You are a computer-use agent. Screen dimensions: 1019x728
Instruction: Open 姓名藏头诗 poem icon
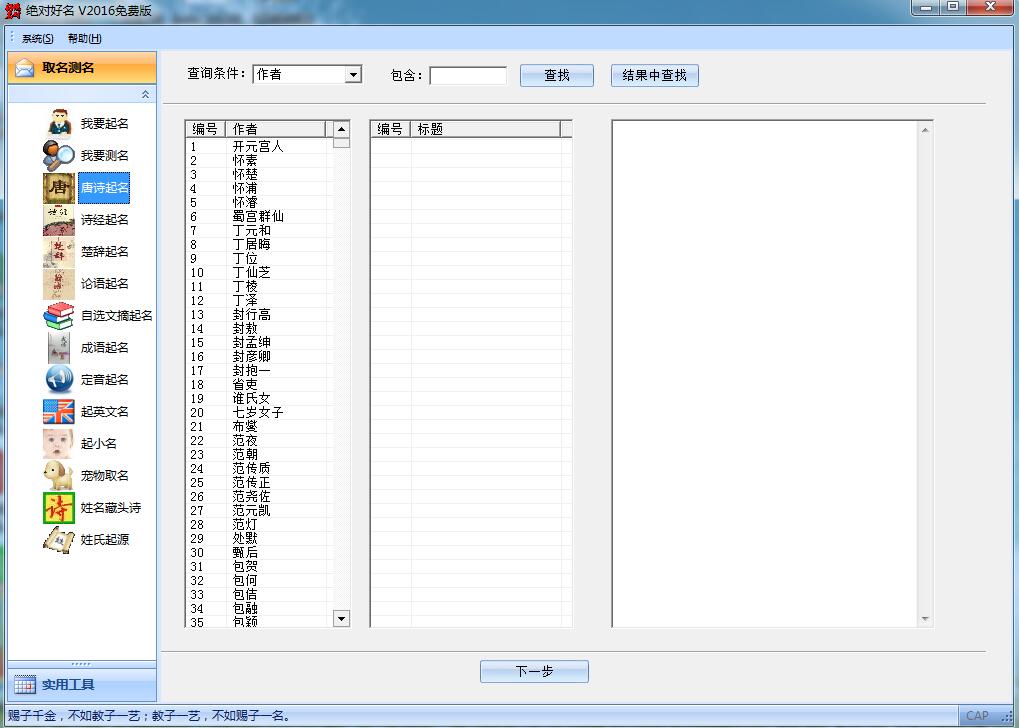click(59, 508)
